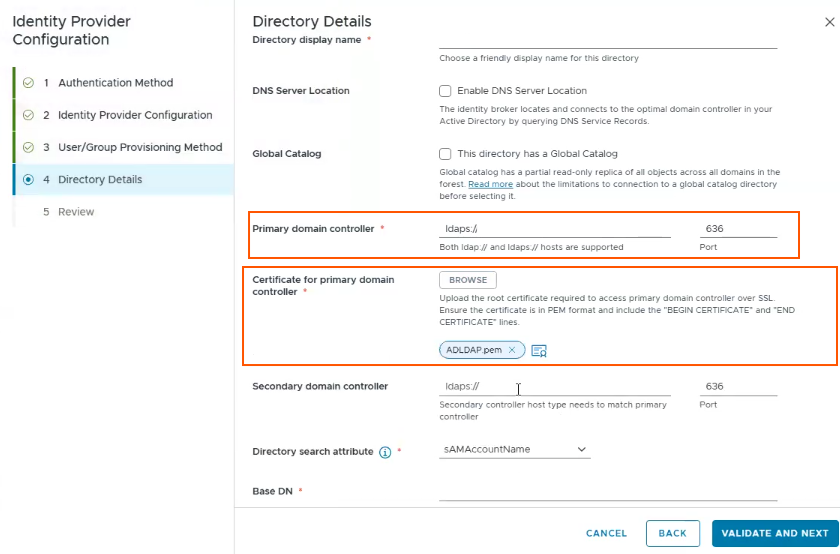The width and height of the screenshot is (840, 554).
Task: Click the BACK button
Action: (672, 533)
